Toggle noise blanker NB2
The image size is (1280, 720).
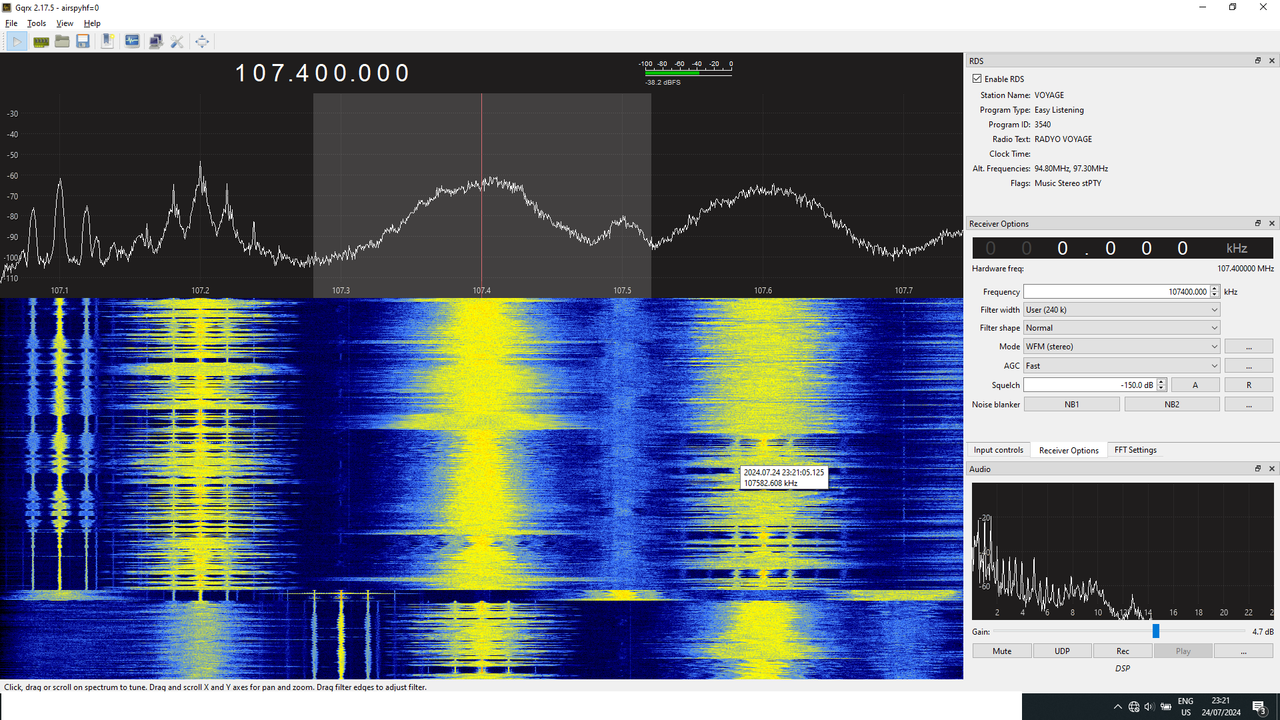pos(1172,405)
